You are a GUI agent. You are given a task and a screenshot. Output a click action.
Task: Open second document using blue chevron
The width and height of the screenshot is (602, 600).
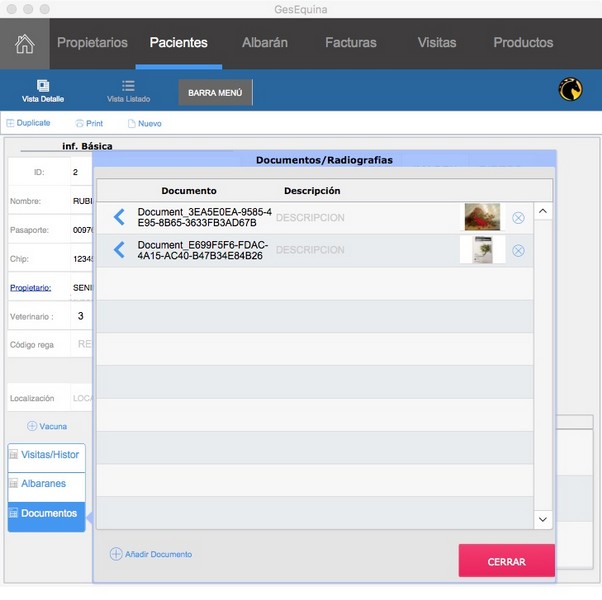tap(119, 250)
